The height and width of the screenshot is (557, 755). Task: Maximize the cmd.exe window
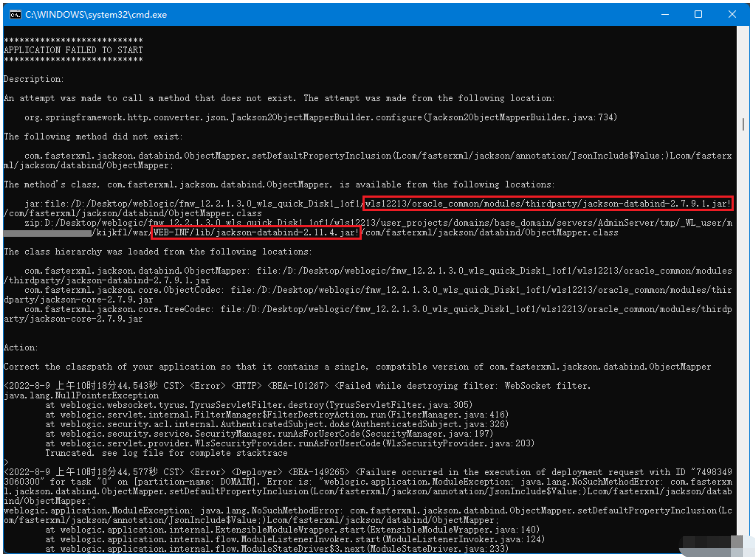pos(698,14)
